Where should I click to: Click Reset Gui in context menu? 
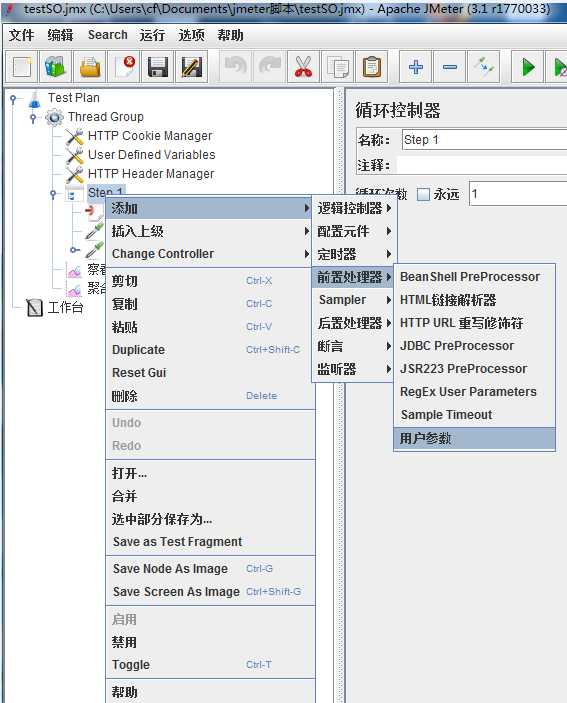coord(211,373)
